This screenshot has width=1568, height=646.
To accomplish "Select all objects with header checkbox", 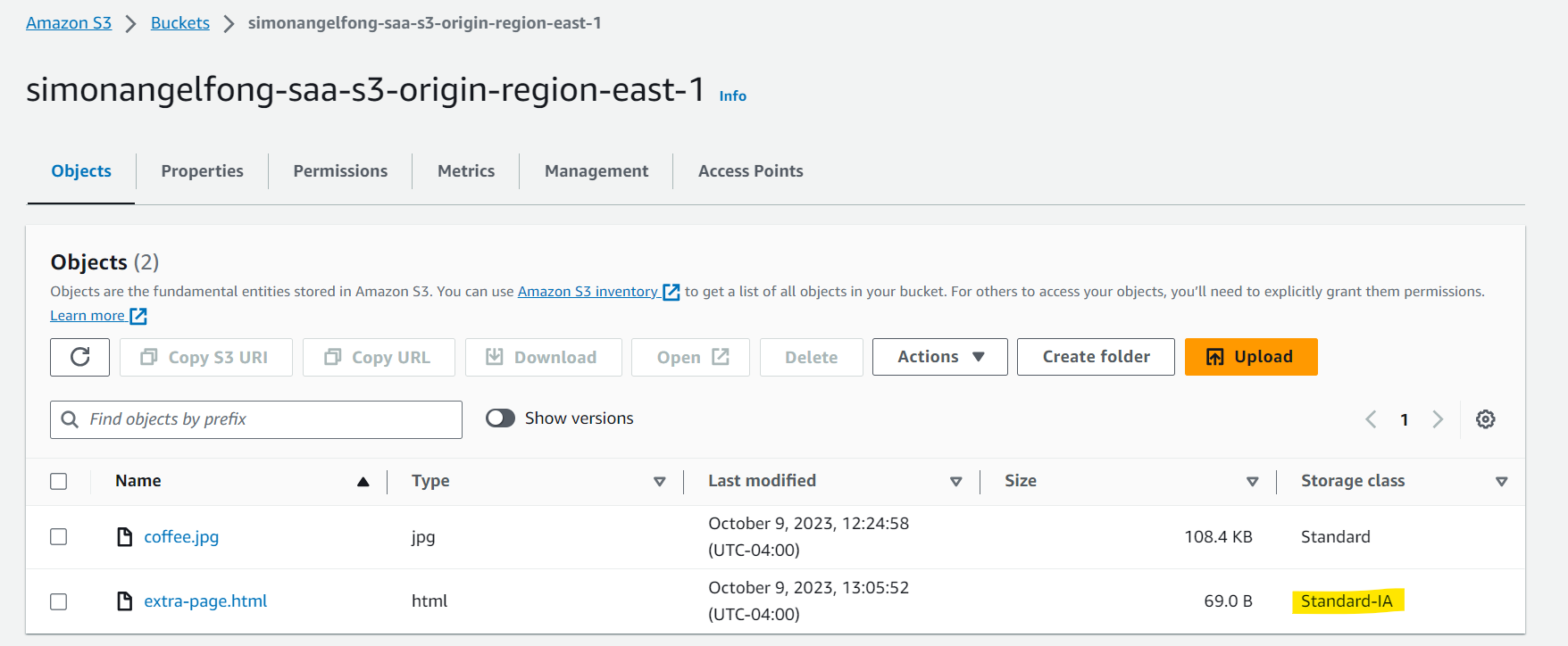I will tap(59, 481).
